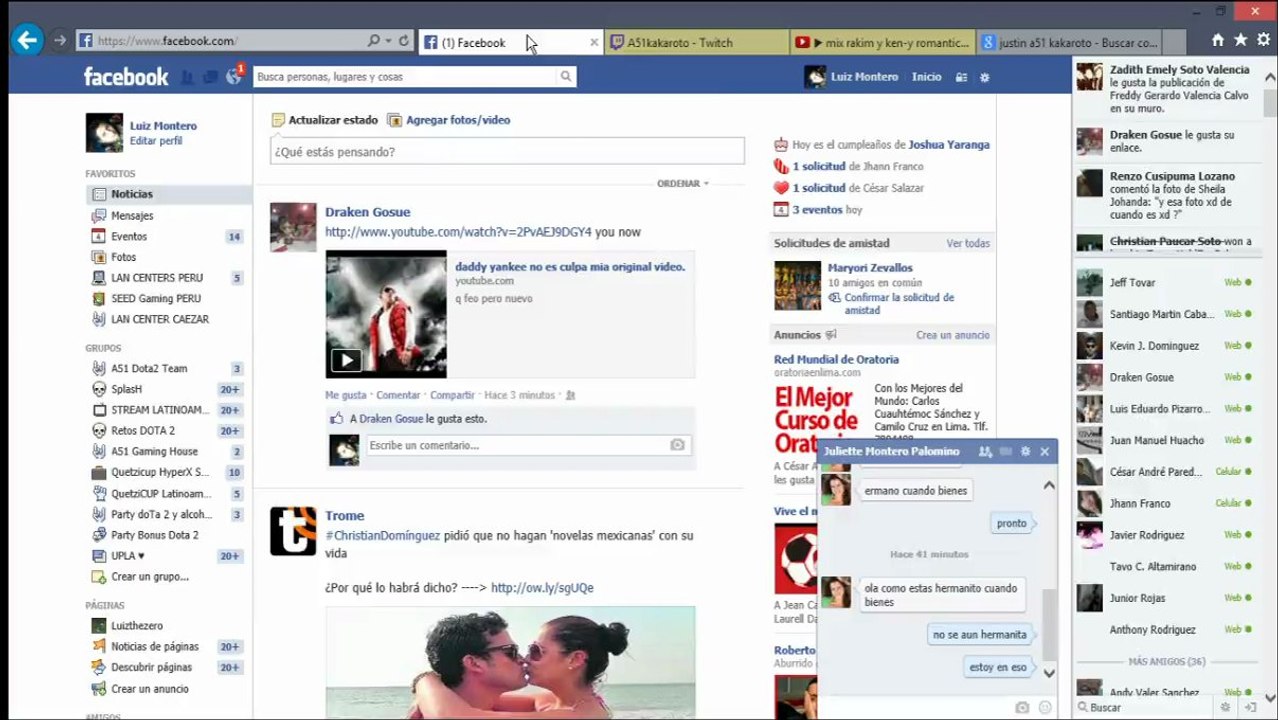This screenshot has height=720, width=1278.
Task: Open Luiz Montero's profile picture in sidebar
Action: pos(104,132)
